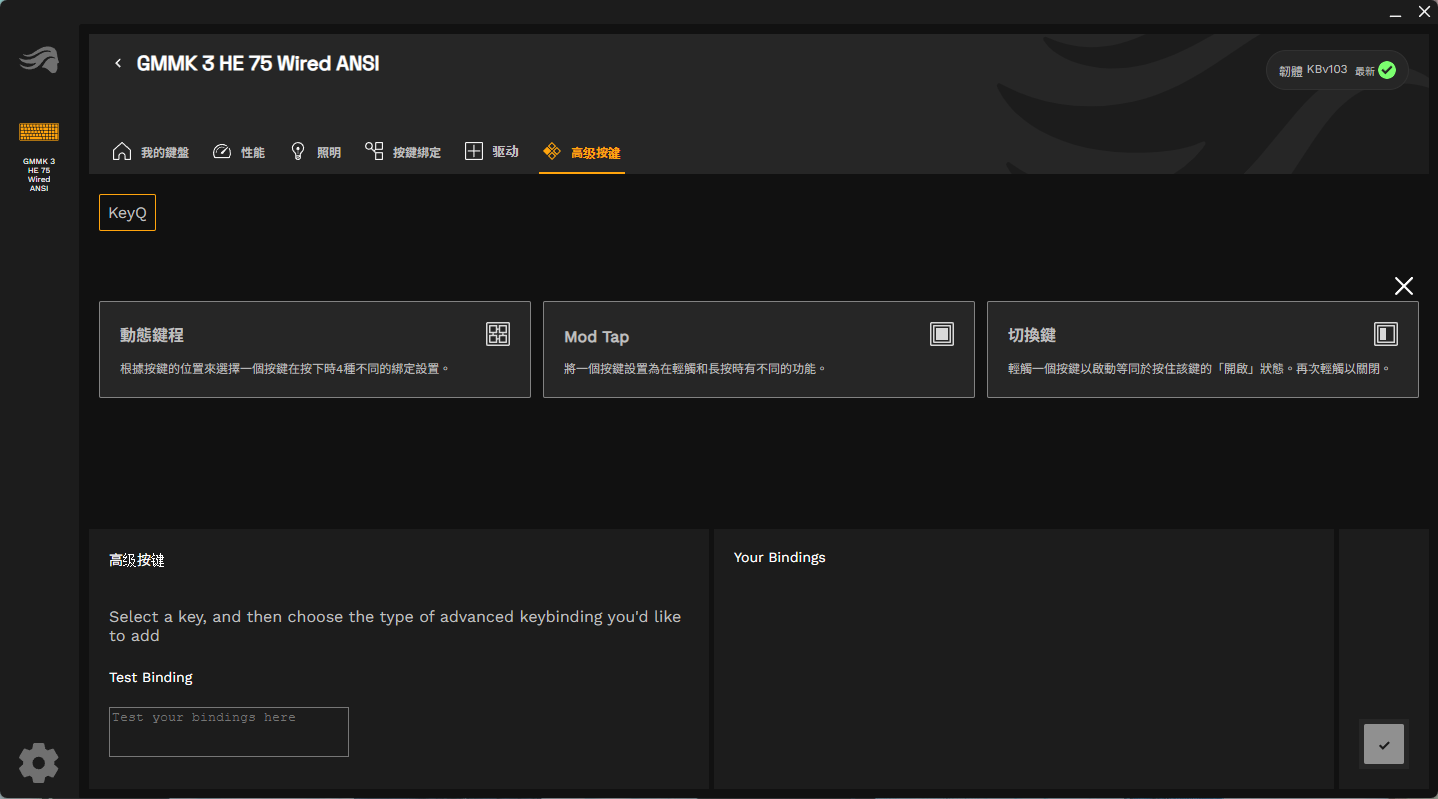Select the 高级按键 tab

coord(582,152)
